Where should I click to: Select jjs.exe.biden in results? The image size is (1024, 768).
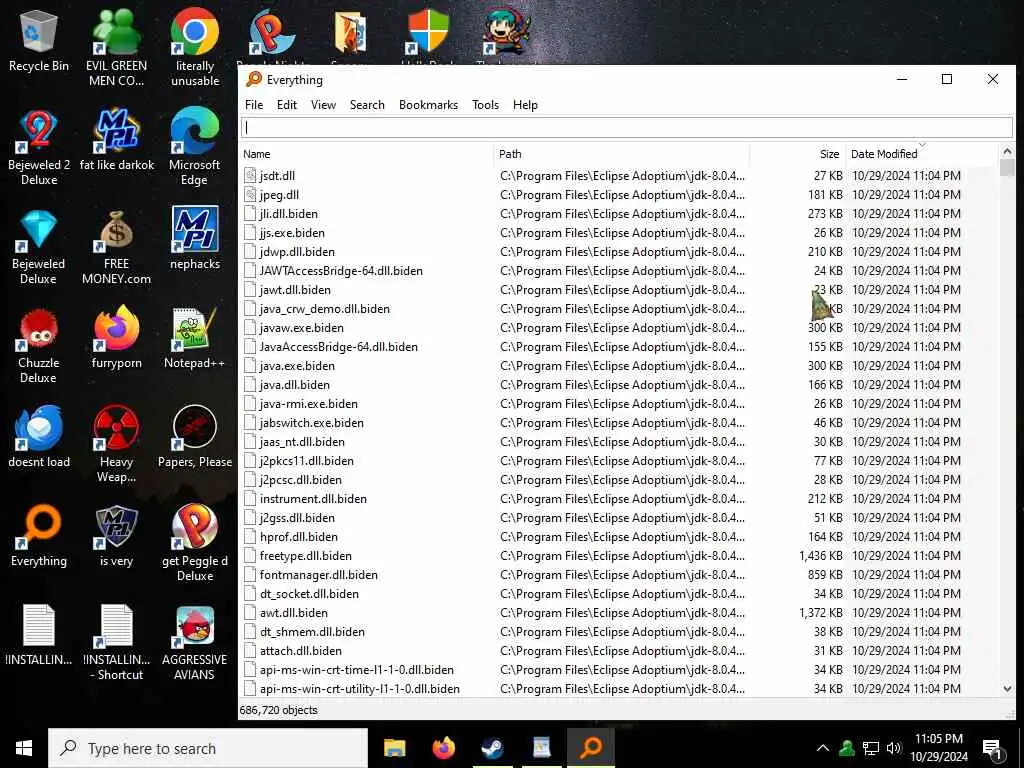click(619, 232)
